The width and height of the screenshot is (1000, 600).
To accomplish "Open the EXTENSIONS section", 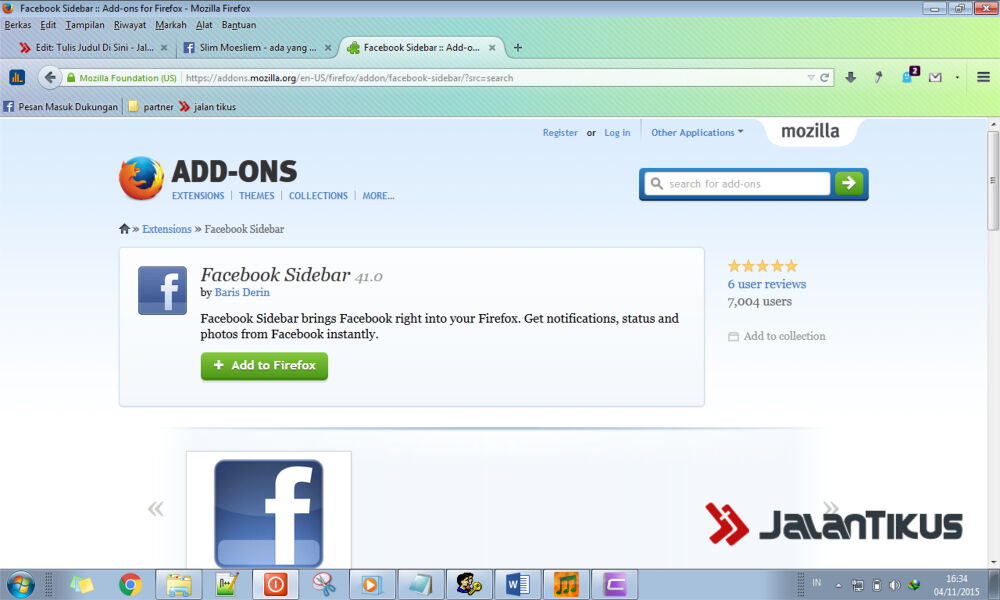I will (x=197, y=195).
